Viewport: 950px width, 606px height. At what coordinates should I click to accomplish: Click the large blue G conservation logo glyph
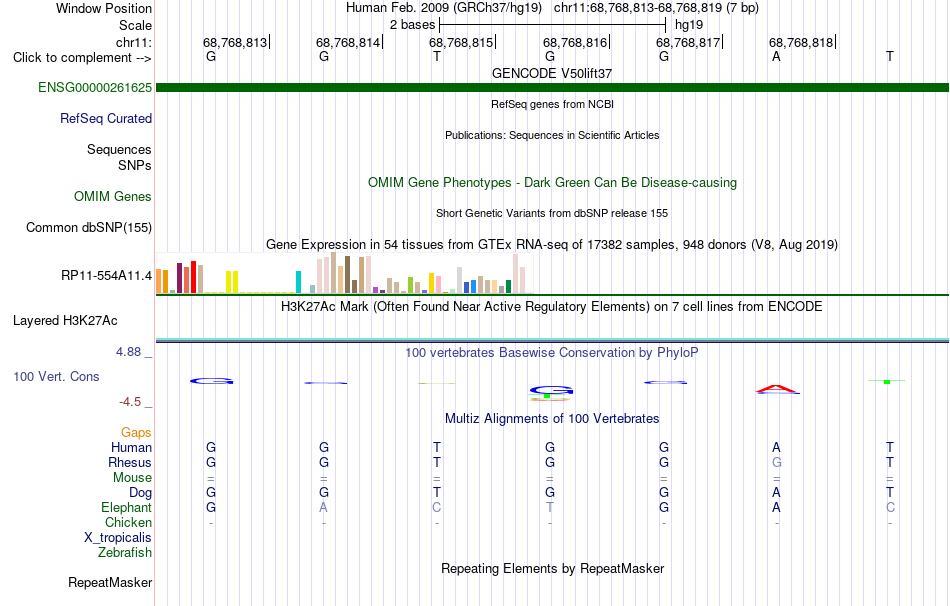tap(551, 390)
